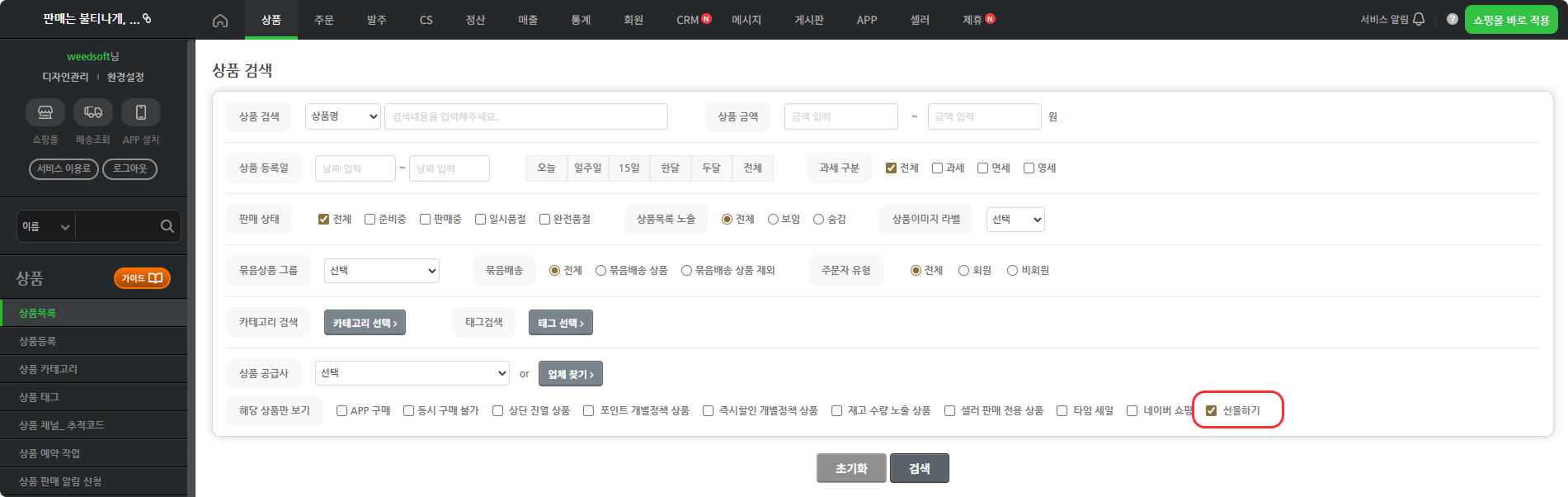Open 상품 카테고리 in the sidebar
Viewport: 1568px width, 497px height.
pyautogui.click(x=93, y=369)
